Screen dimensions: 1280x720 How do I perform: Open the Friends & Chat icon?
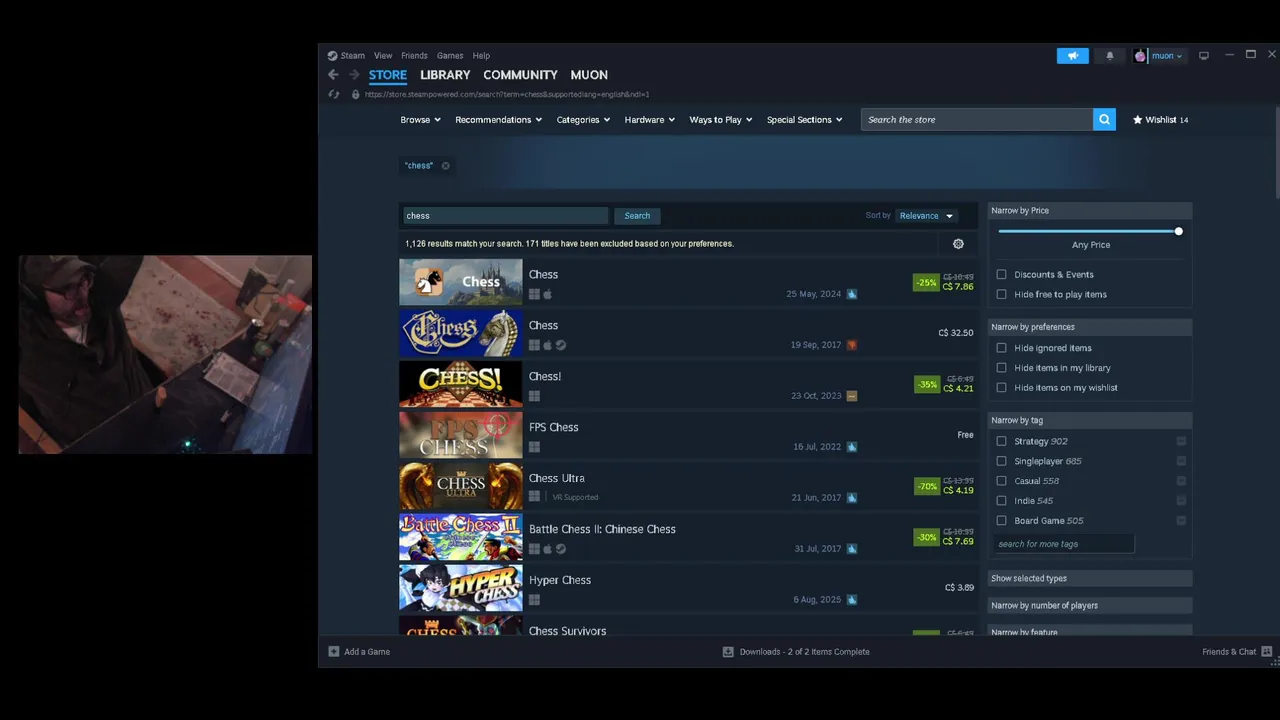click(x=1266, y=652)
